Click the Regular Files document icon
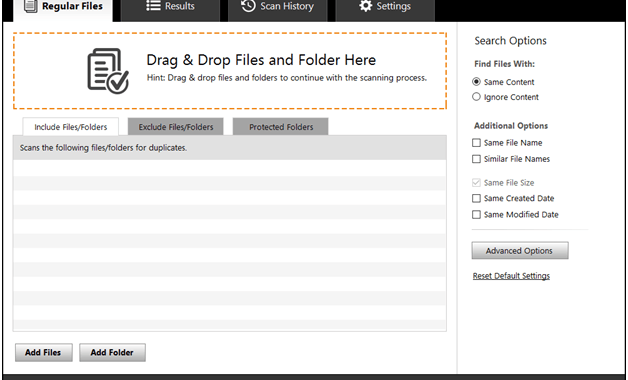Image resolution: width=628 pixels, height=380 pixels. [x=31, y=6]
